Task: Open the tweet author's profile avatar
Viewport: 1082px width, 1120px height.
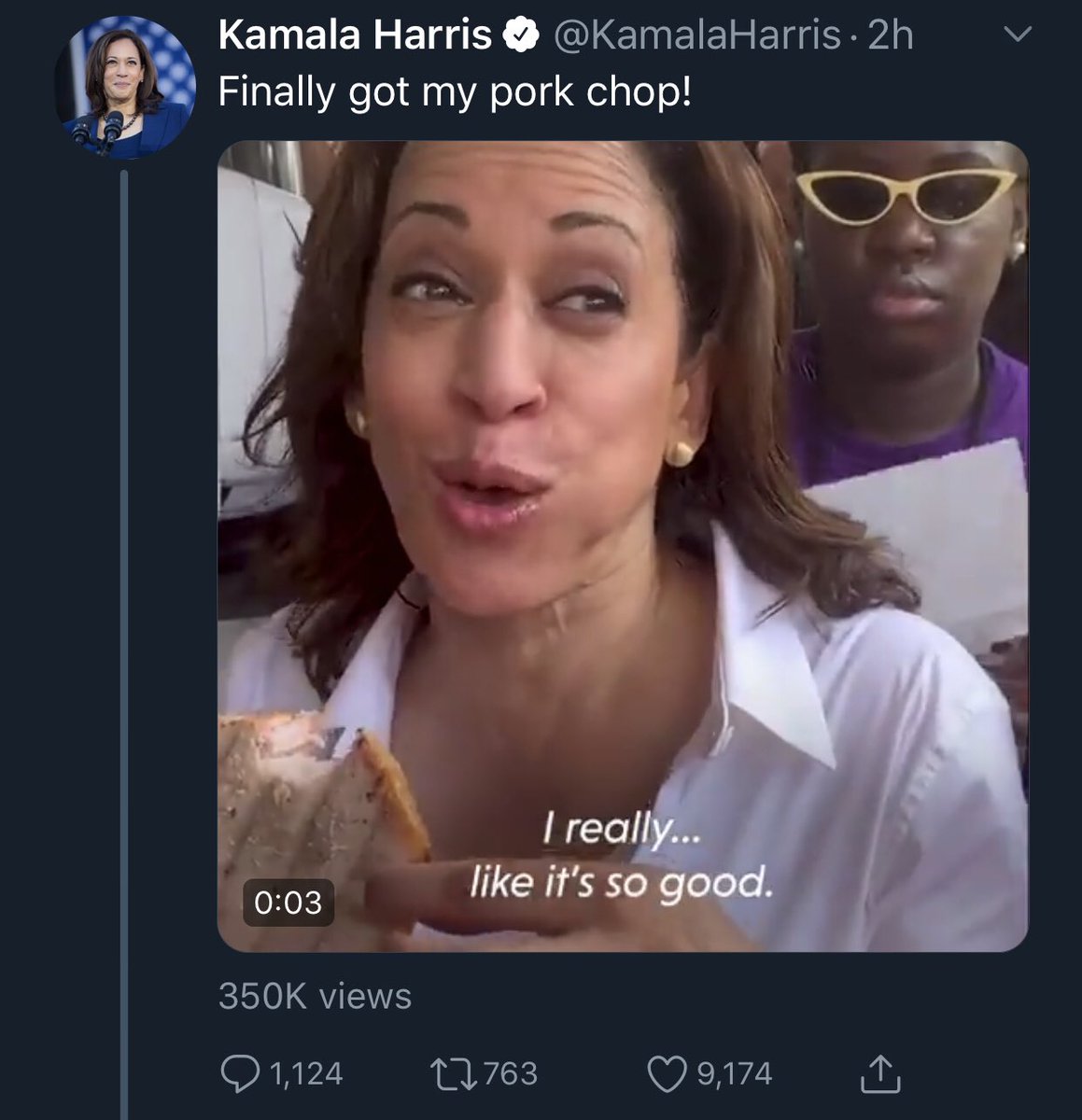Action: pos(126,90)
